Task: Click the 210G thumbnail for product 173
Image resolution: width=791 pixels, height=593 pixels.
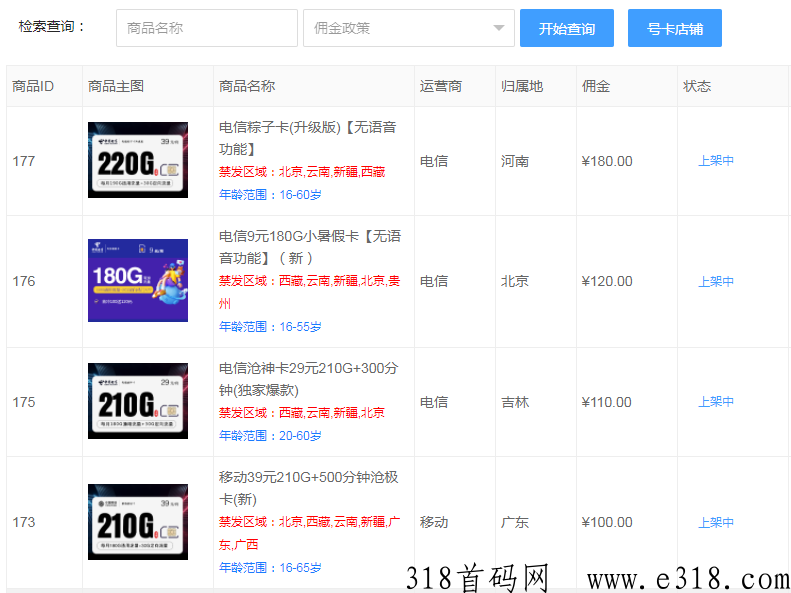Action: point(138,522)
